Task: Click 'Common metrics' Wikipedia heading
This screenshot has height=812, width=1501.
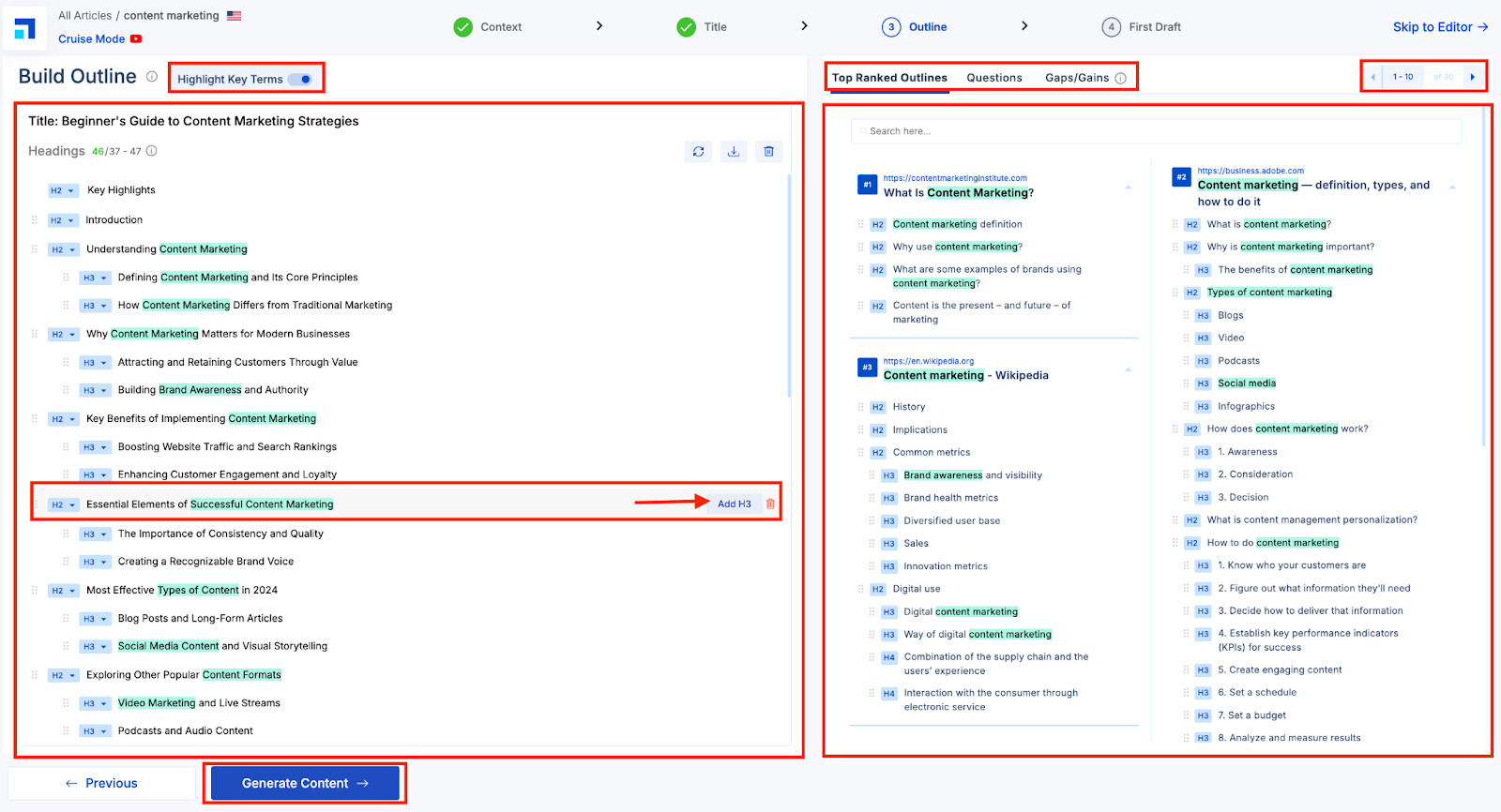Action: click(932, 453)
